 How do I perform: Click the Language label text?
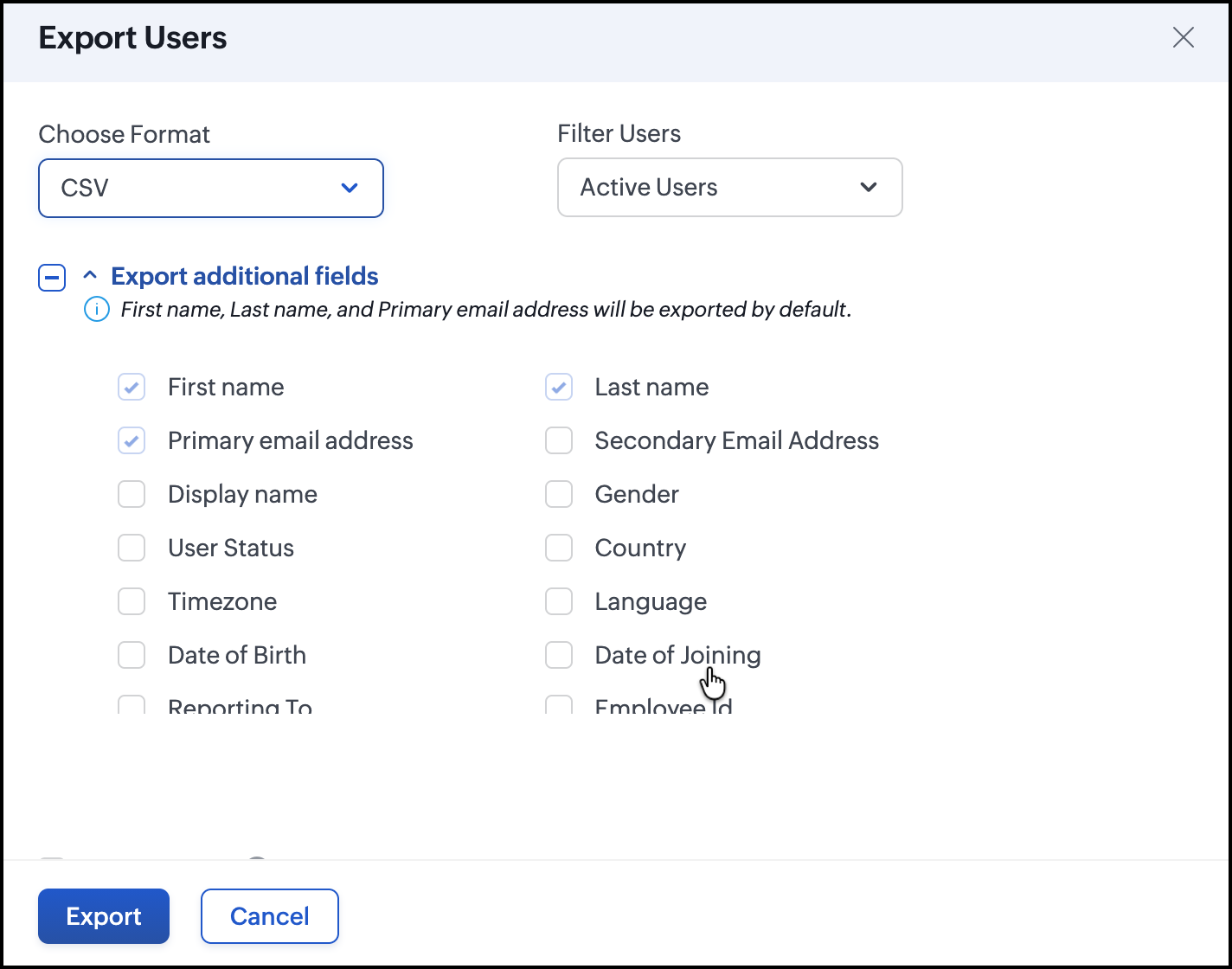click(651, 601)
